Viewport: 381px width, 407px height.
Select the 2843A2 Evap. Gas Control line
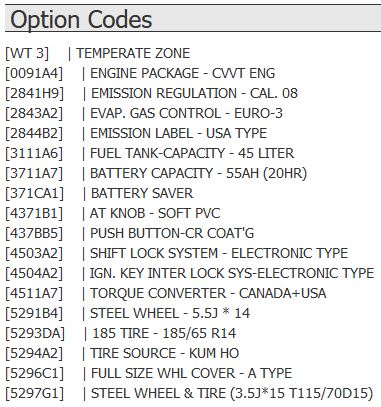[x=144, y=113]
